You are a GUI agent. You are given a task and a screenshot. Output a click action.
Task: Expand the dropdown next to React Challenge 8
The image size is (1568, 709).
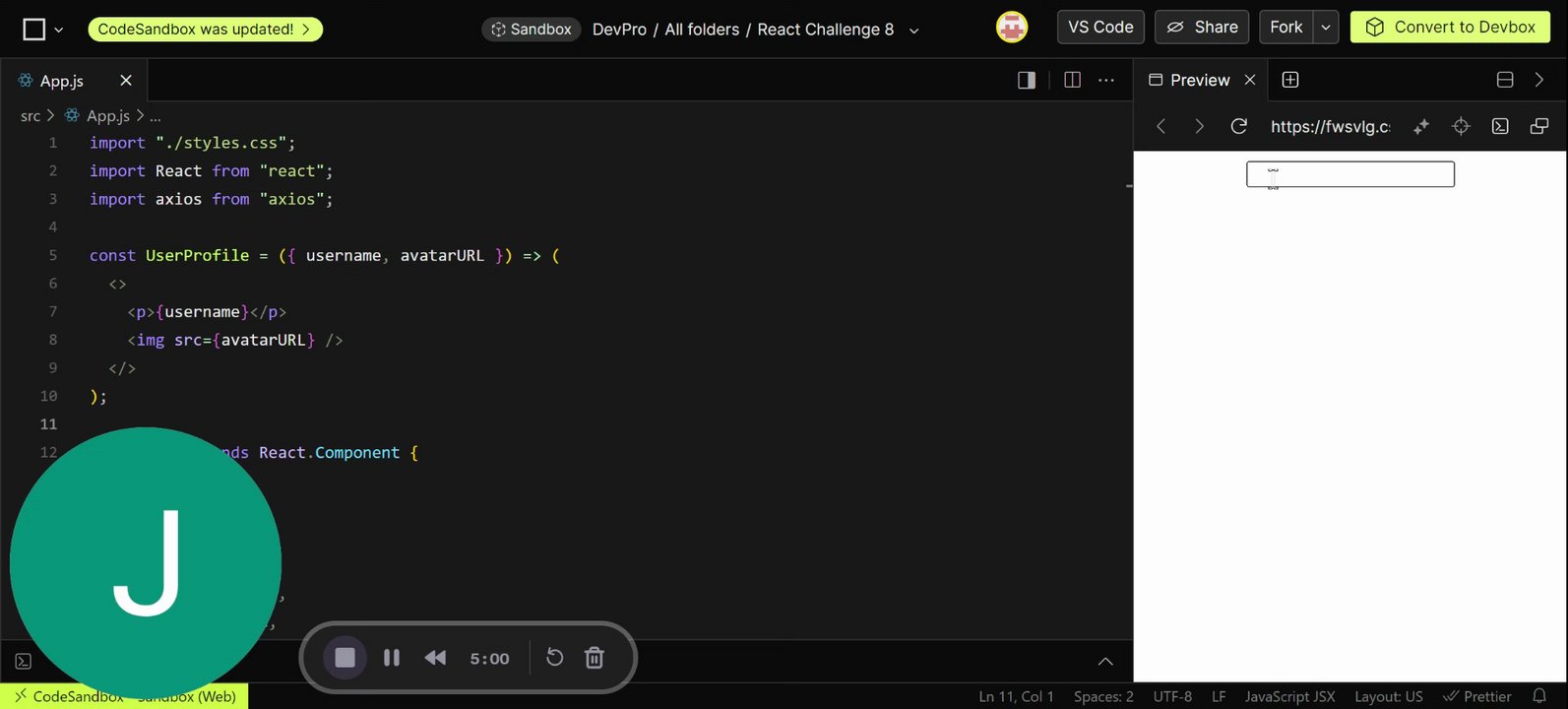point(913,31)
